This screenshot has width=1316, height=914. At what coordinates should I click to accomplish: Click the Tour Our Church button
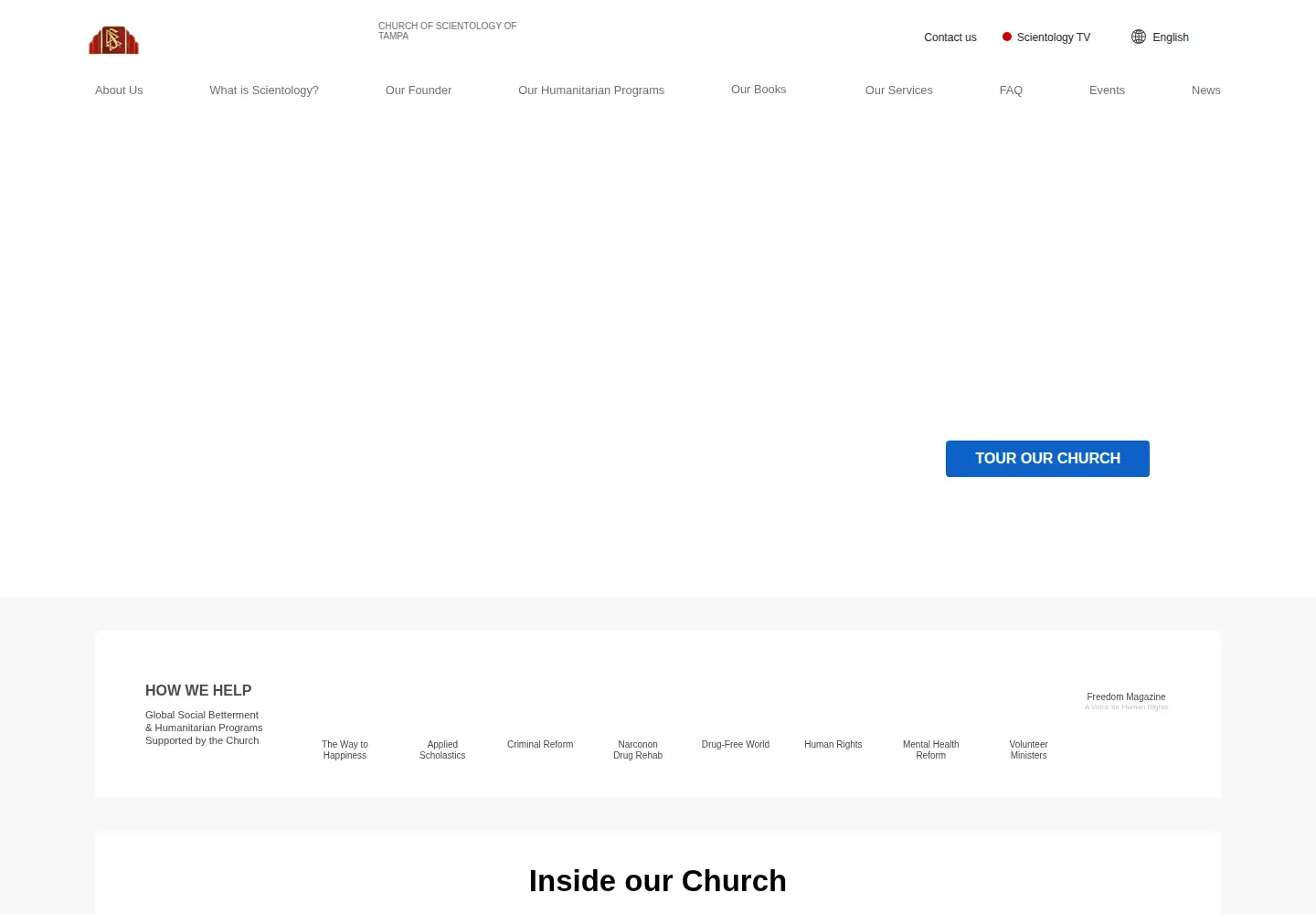point(1047,459)
